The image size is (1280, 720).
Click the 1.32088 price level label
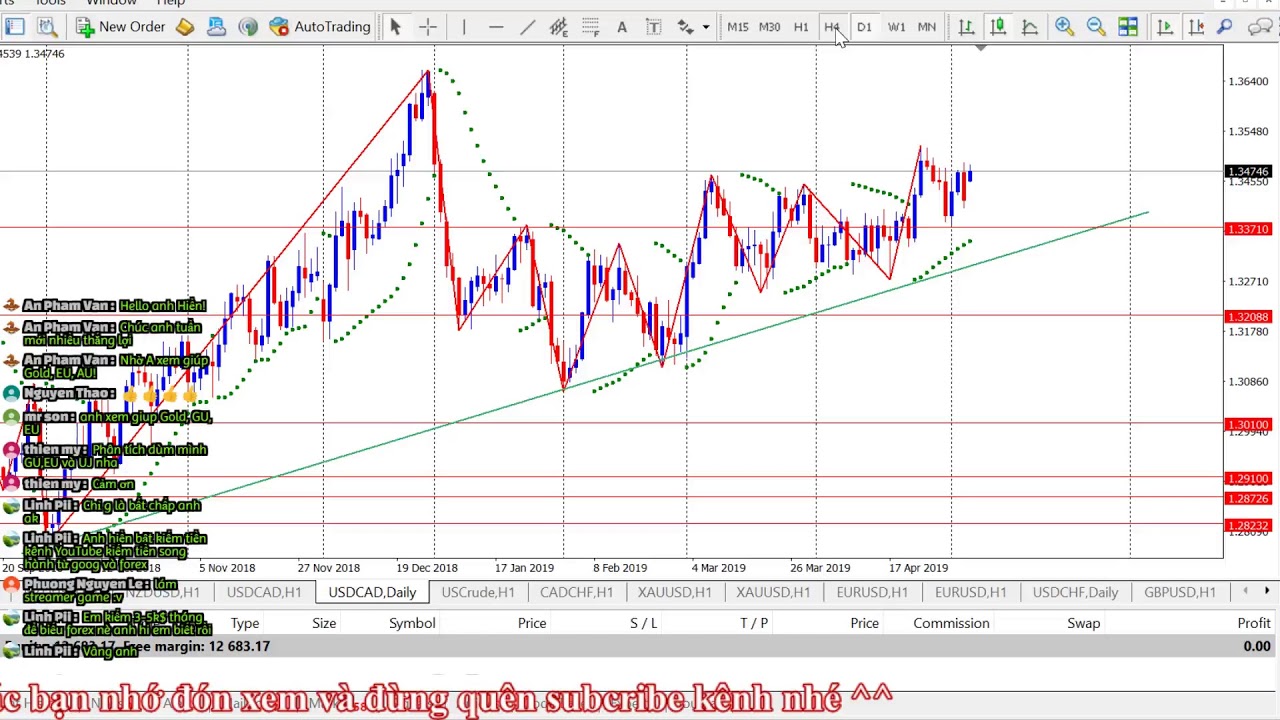(1248, 317)
